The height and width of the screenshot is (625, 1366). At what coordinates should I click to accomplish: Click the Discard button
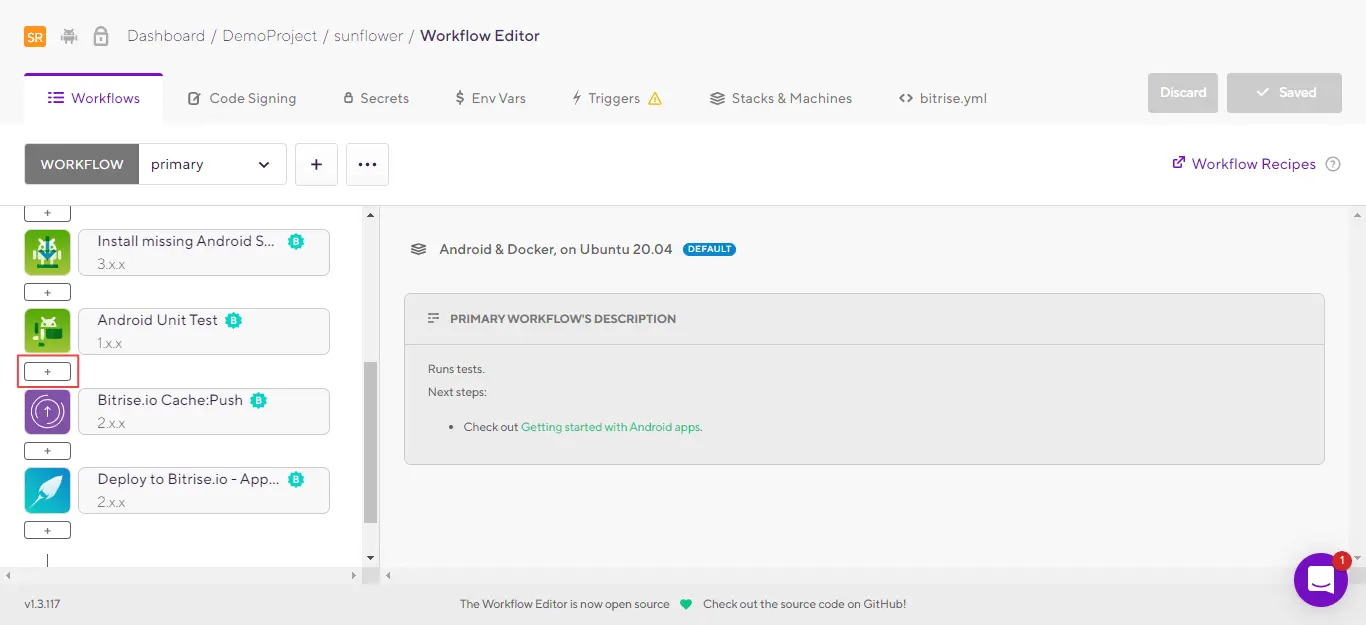click(1182, 92)
